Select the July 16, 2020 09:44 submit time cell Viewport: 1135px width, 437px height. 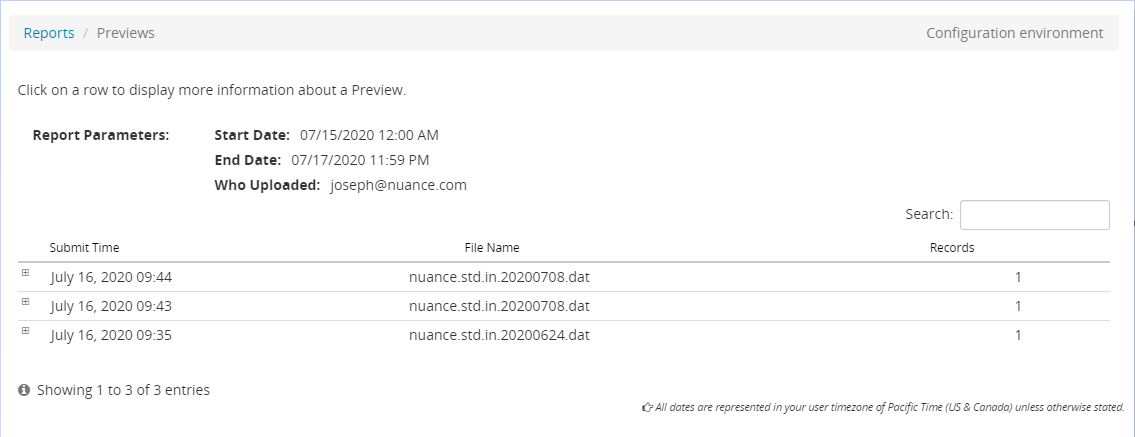[111, 277]
